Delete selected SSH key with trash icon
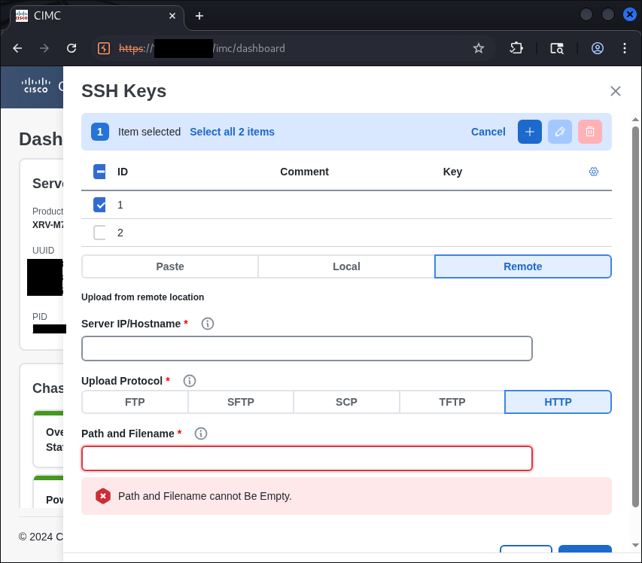This screenshot has height=563, width=642. coord(590,132)
